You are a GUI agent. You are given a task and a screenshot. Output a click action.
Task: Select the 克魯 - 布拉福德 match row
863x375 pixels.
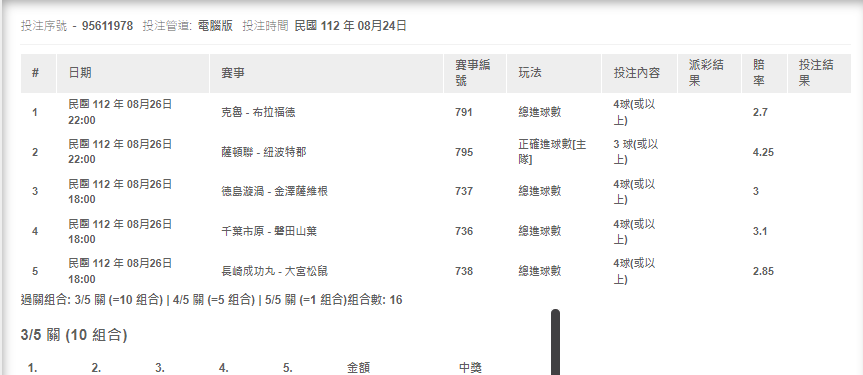tap(436, 112)
